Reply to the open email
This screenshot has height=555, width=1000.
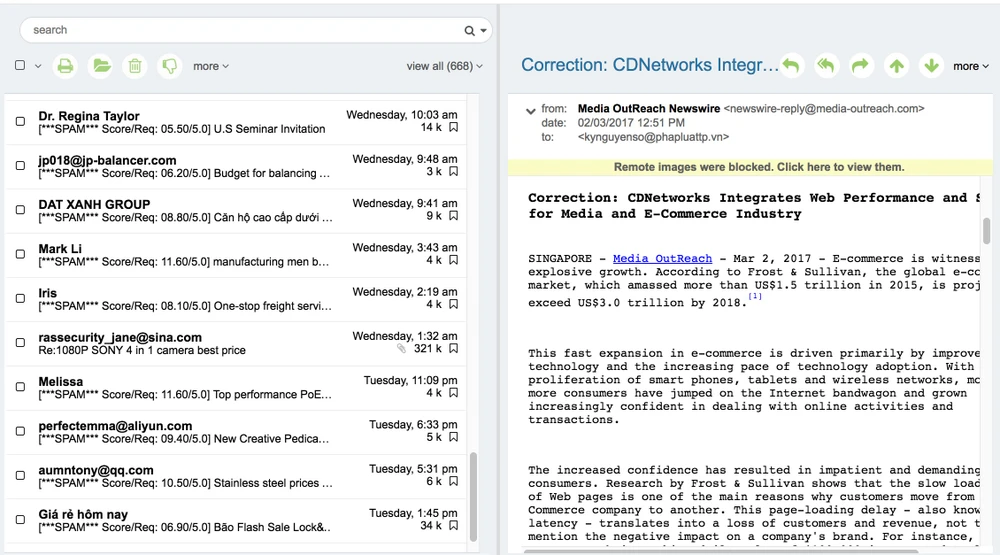(791, 66)
